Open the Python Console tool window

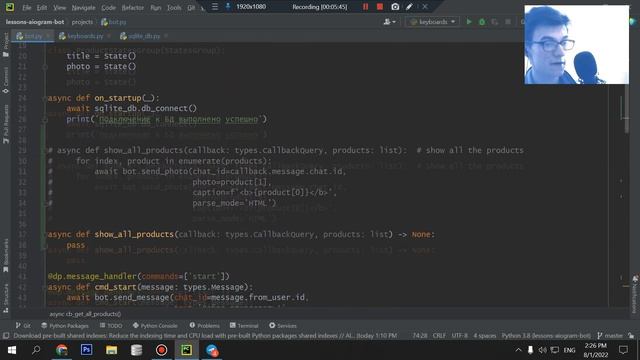tap(155, 325)
